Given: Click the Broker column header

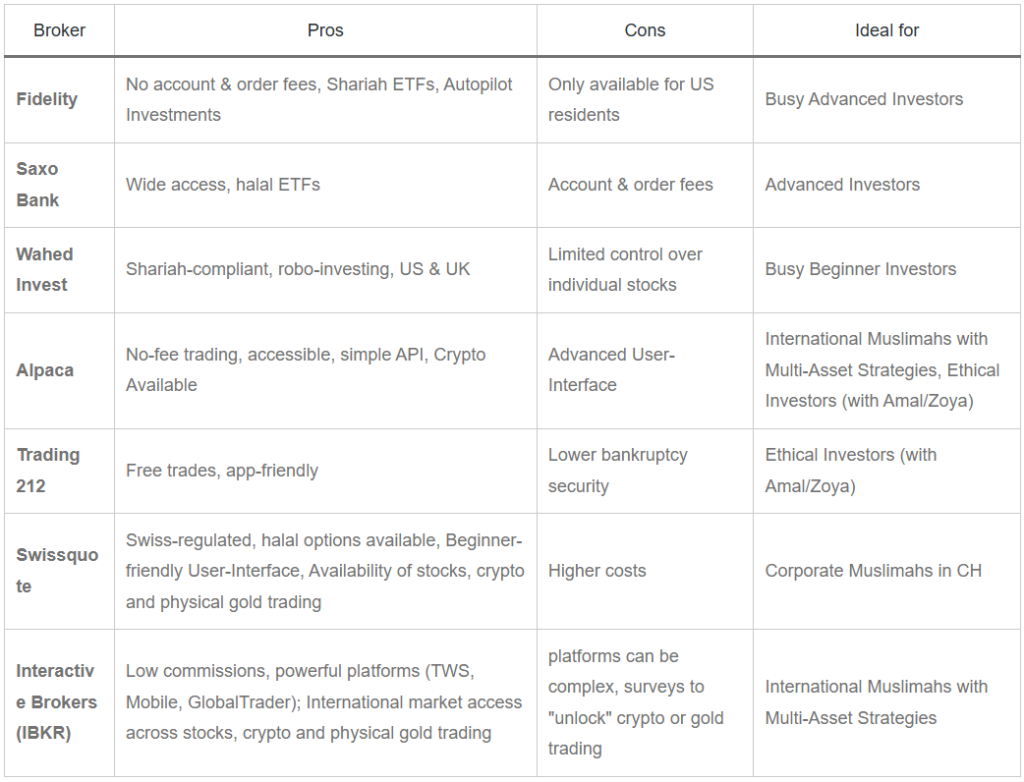Looking at the screenshot, I should pyautogui.click(x=59, y=30).
